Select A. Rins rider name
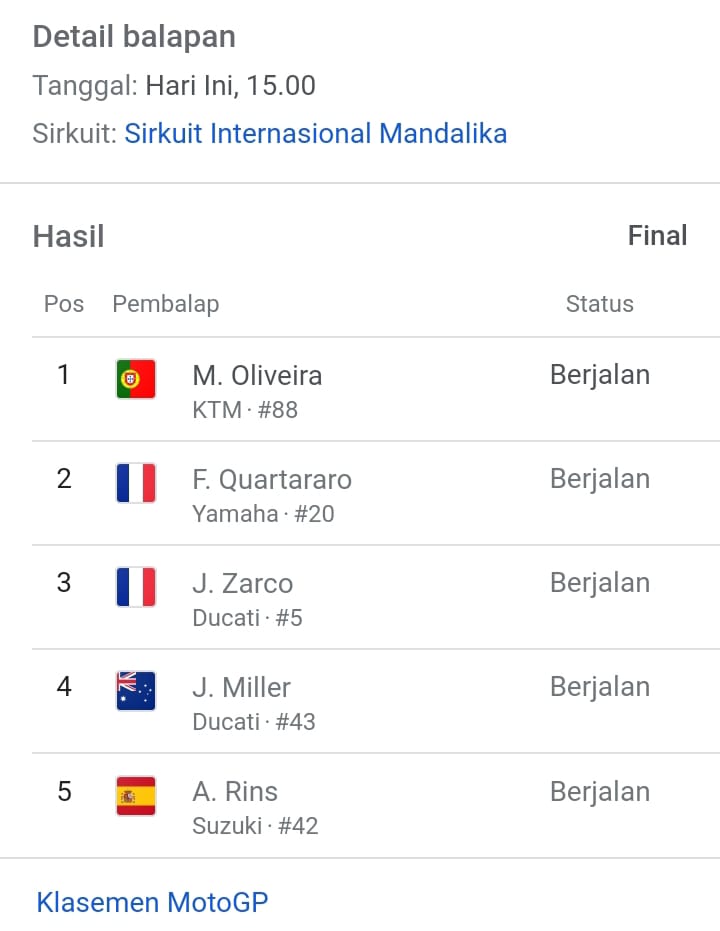 pyautogui.click(x=235, y=792)
